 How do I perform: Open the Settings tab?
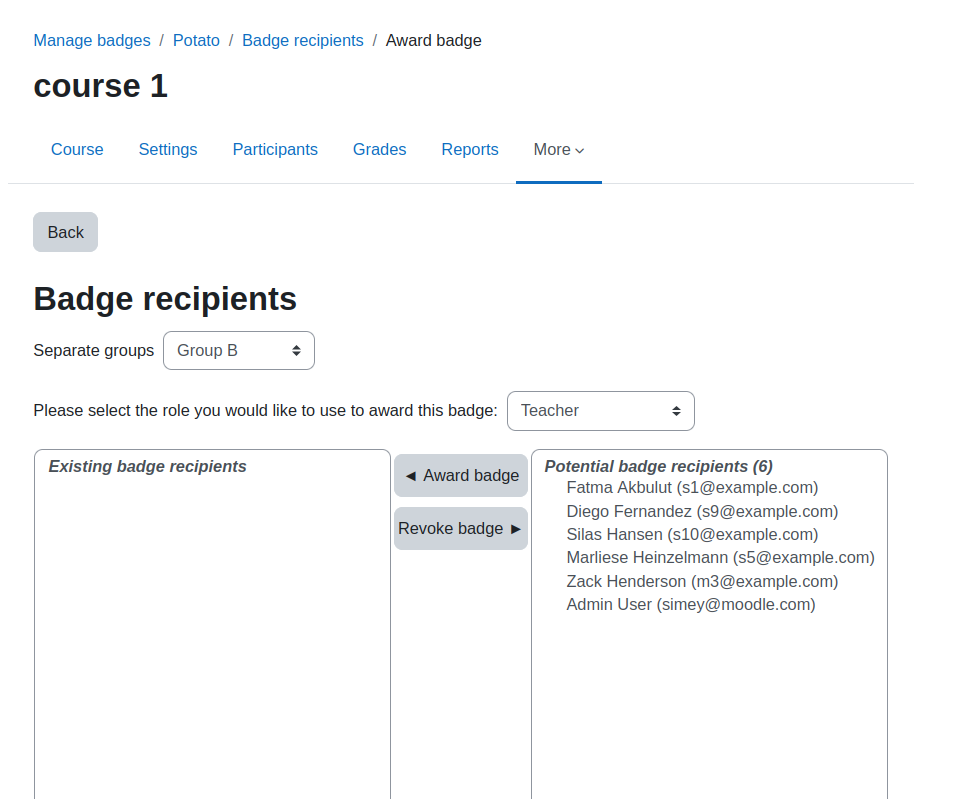coord(168,149)
